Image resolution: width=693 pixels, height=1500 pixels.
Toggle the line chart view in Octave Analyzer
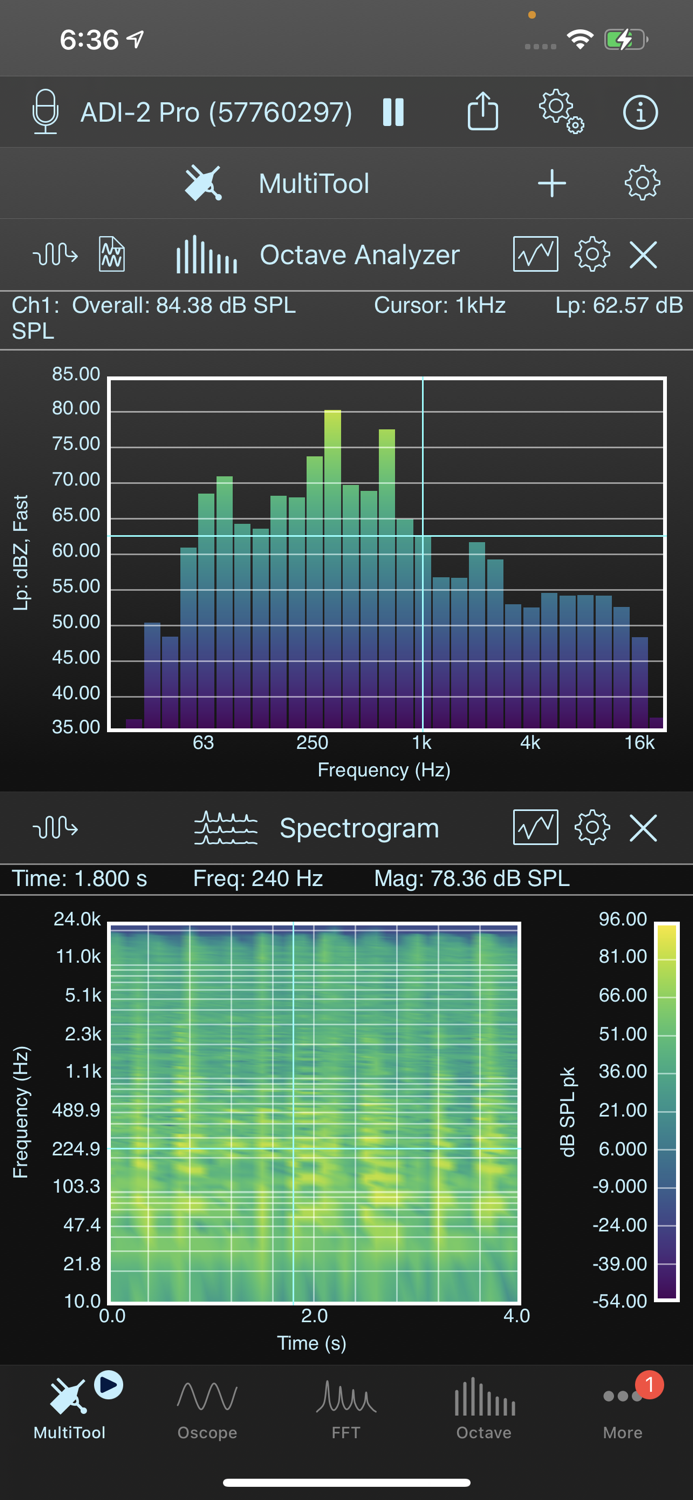[x=535, y=254]
